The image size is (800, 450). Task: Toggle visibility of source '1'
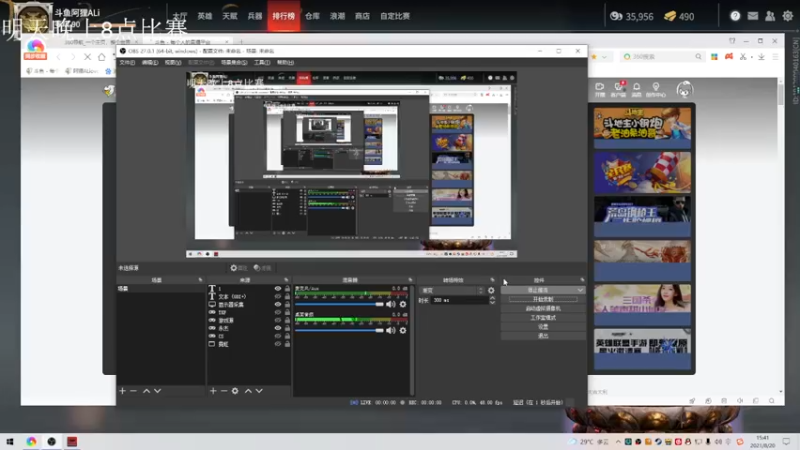click(278, 289)
